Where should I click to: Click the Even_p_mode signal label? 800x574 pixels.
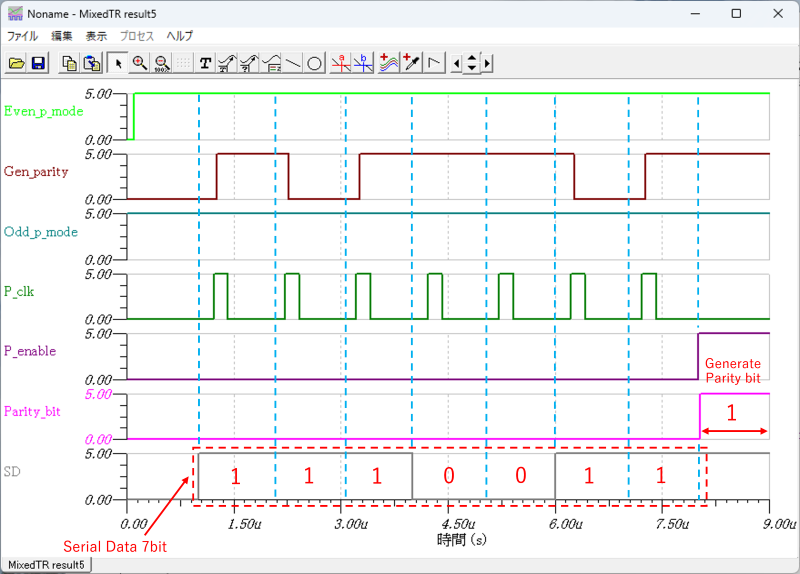point(43,111)
